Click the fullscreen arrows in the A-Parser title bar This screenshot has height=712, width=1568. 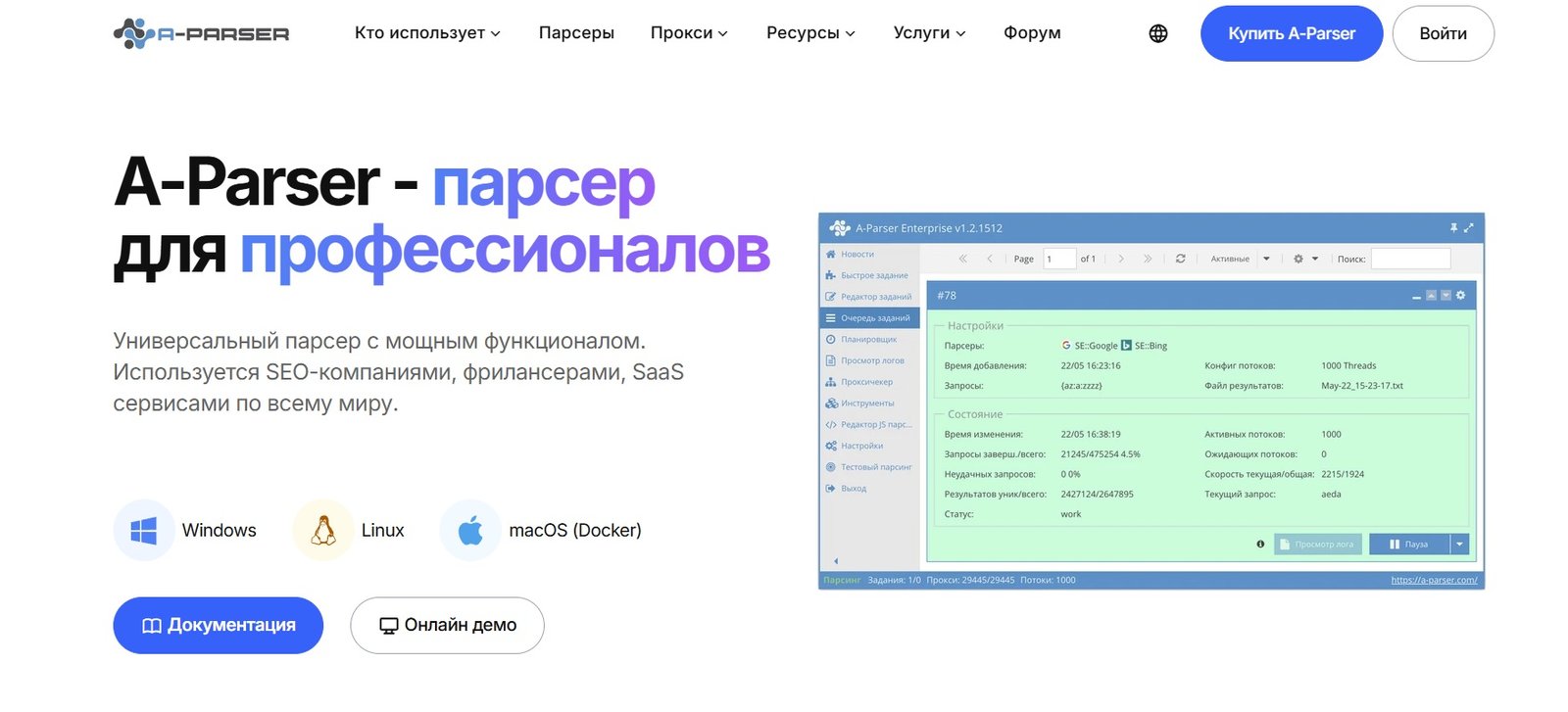1468,228
